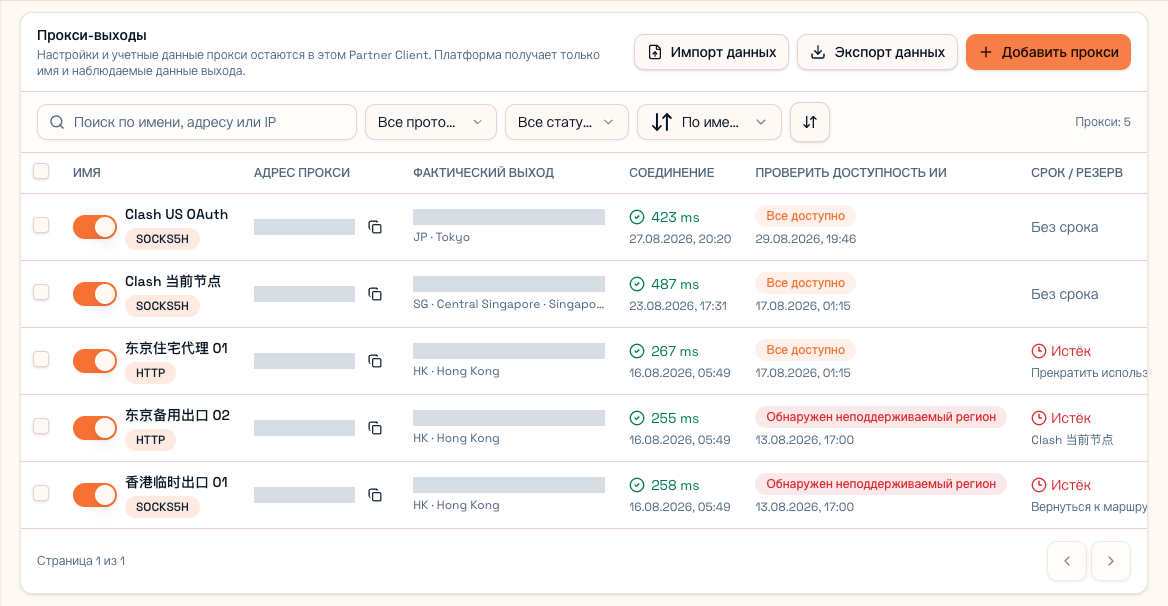1168x606 pixels.
Task: Mark the 东京住宅代理 01 row checkbox
Action: [x=41, y=359]
